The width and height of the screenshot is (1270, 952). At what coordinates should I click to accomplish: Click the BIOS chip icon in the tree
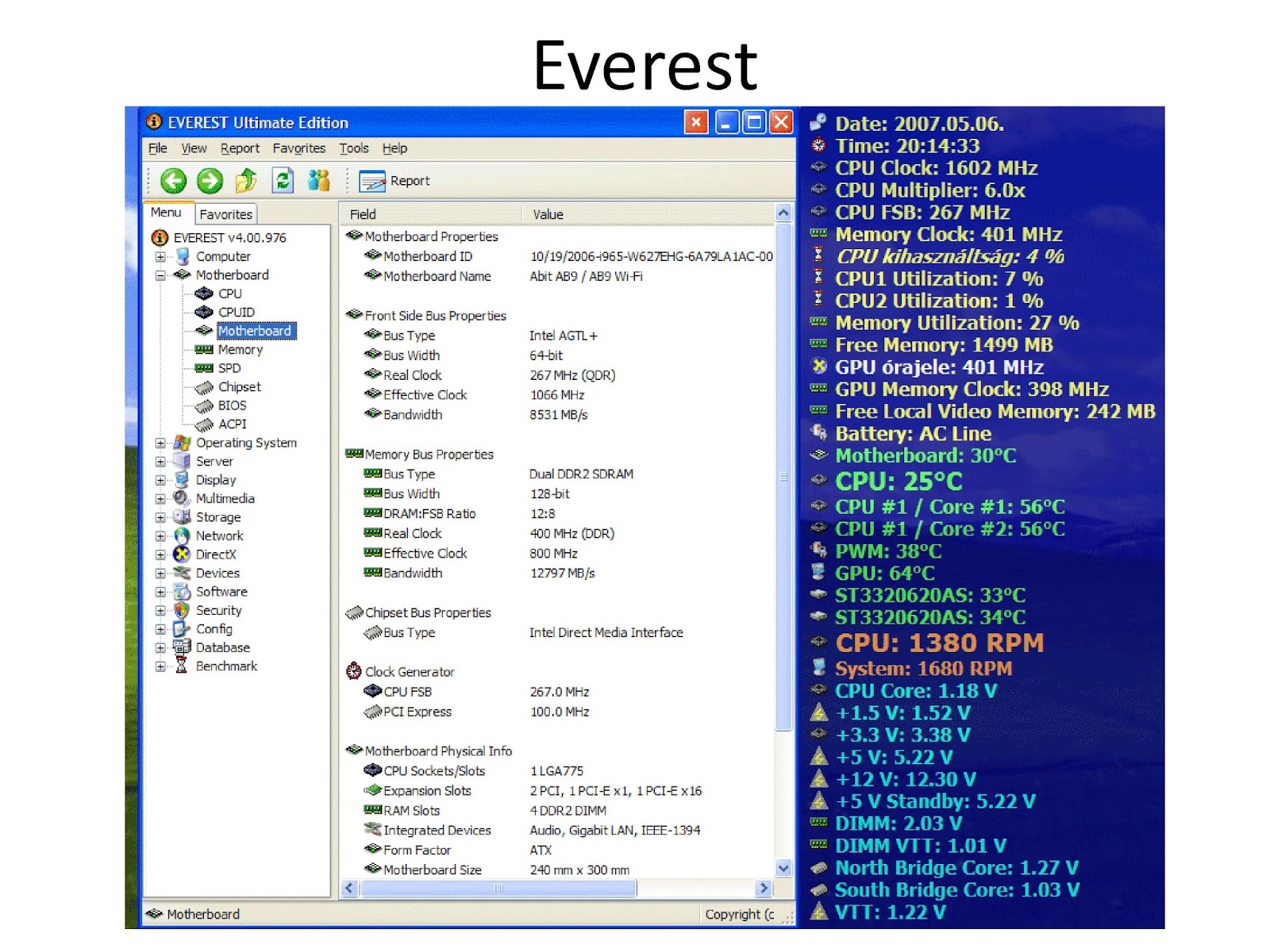tap(204, 405)
